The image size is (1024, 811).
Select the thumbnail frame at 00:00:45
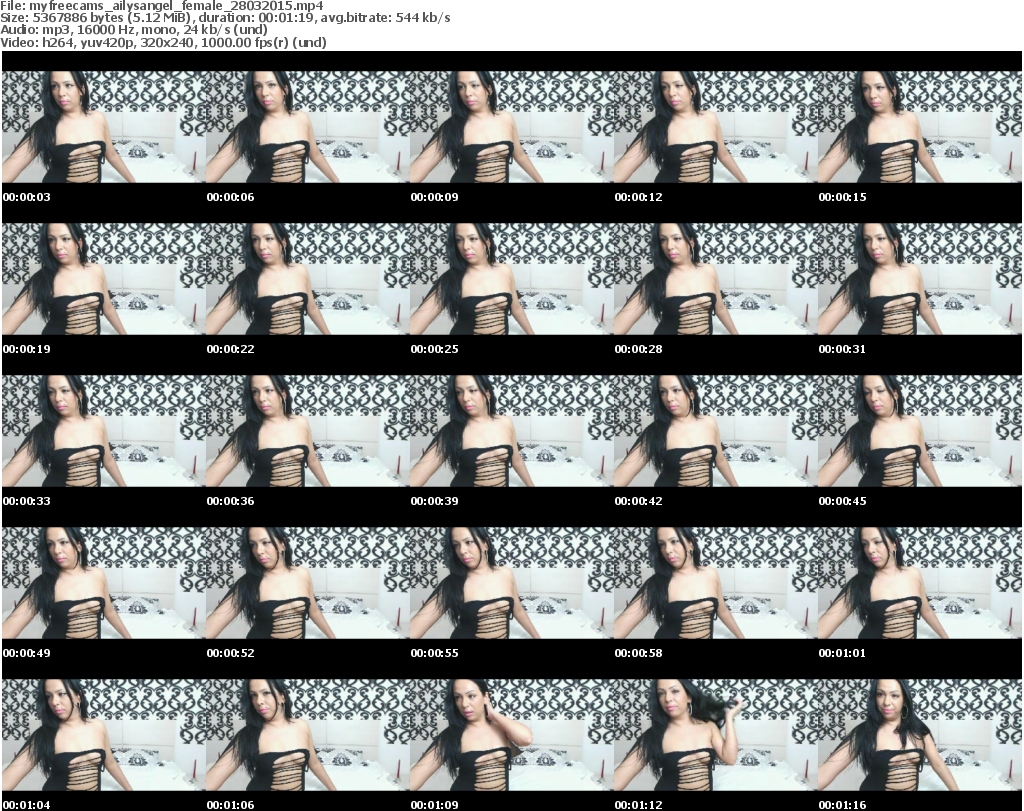click(x=920, y=431)
